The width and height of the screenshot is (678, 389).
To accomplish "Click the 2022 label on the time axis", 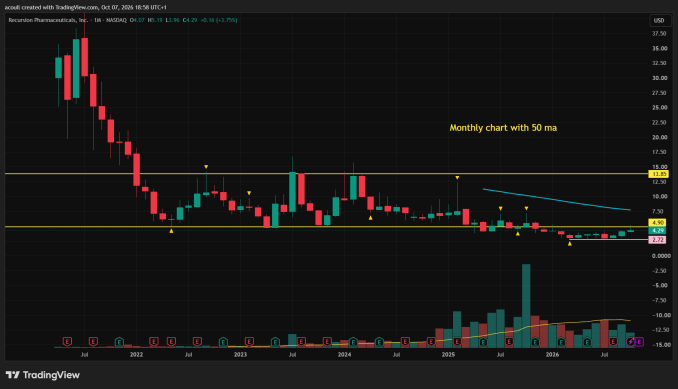I will (136, 354).
